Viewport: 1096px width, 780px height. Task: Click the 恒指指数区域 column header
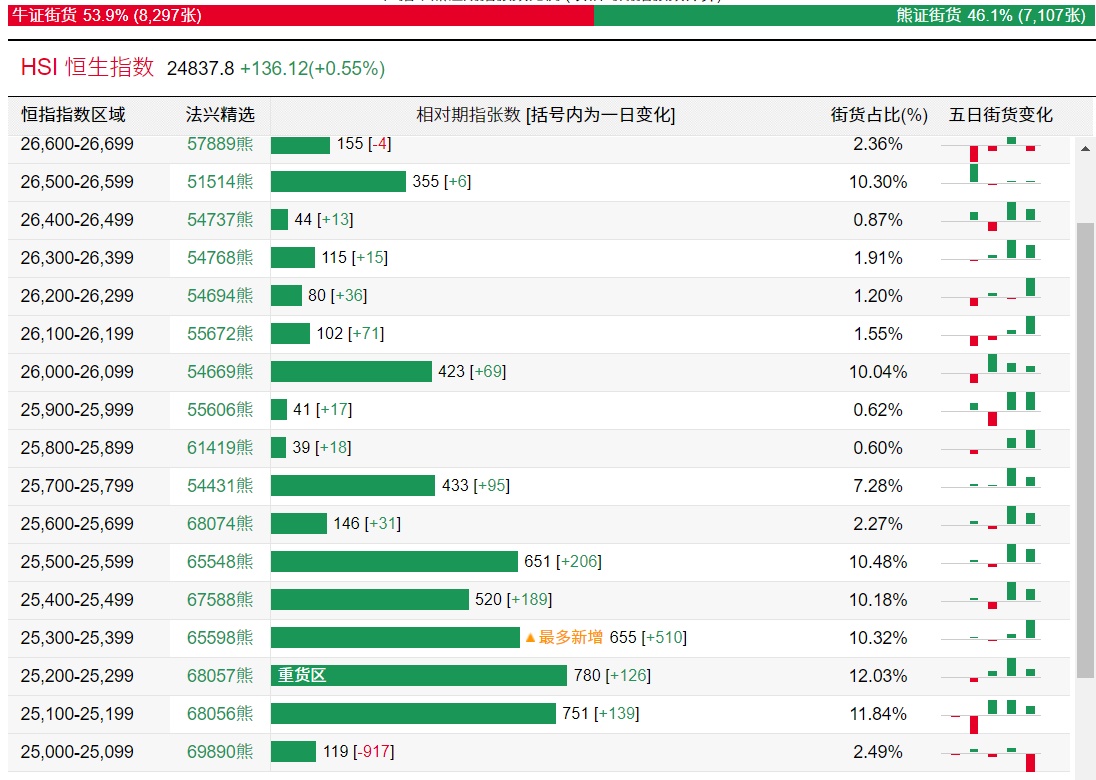point(74,115)
